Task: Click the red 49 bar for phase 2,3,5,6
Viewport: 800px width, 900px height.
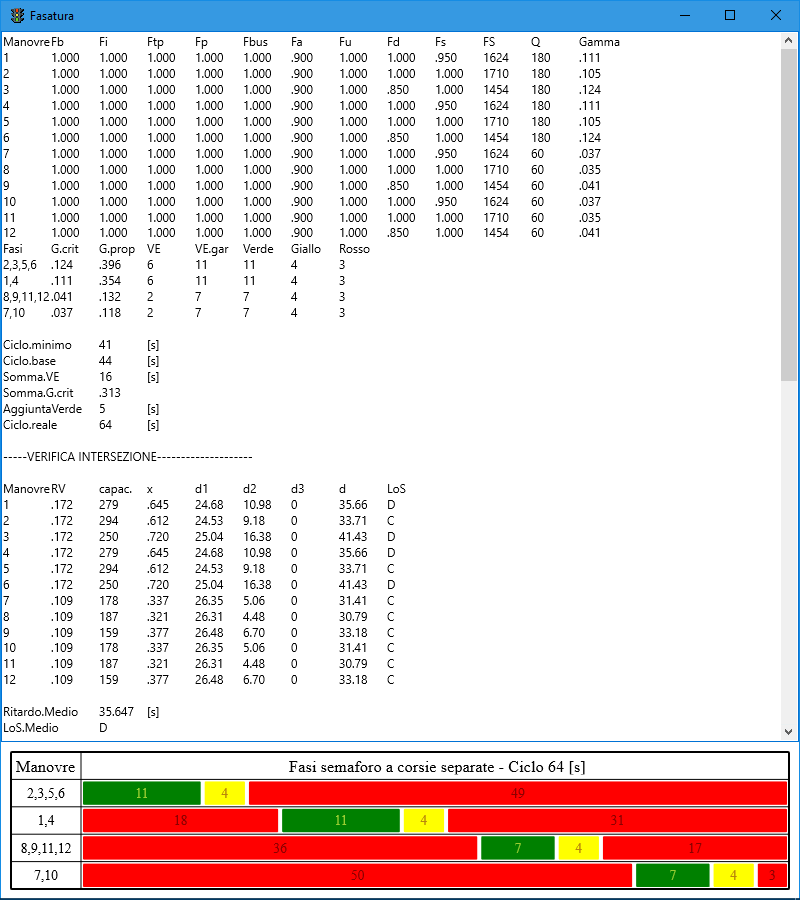Action: tap(518, 793)
